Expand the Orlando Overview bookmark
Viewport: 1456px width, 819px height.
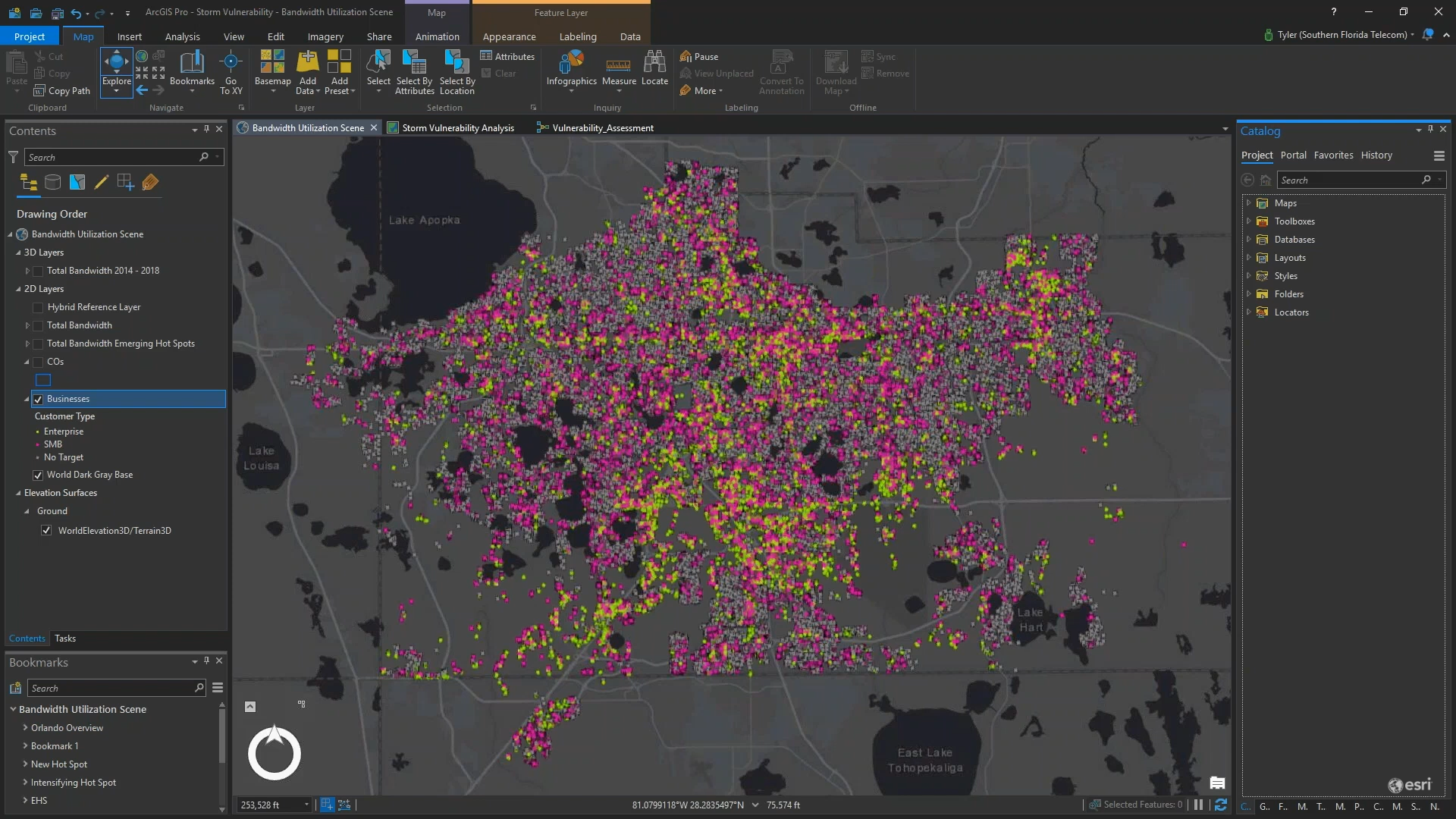coord(25,727)
